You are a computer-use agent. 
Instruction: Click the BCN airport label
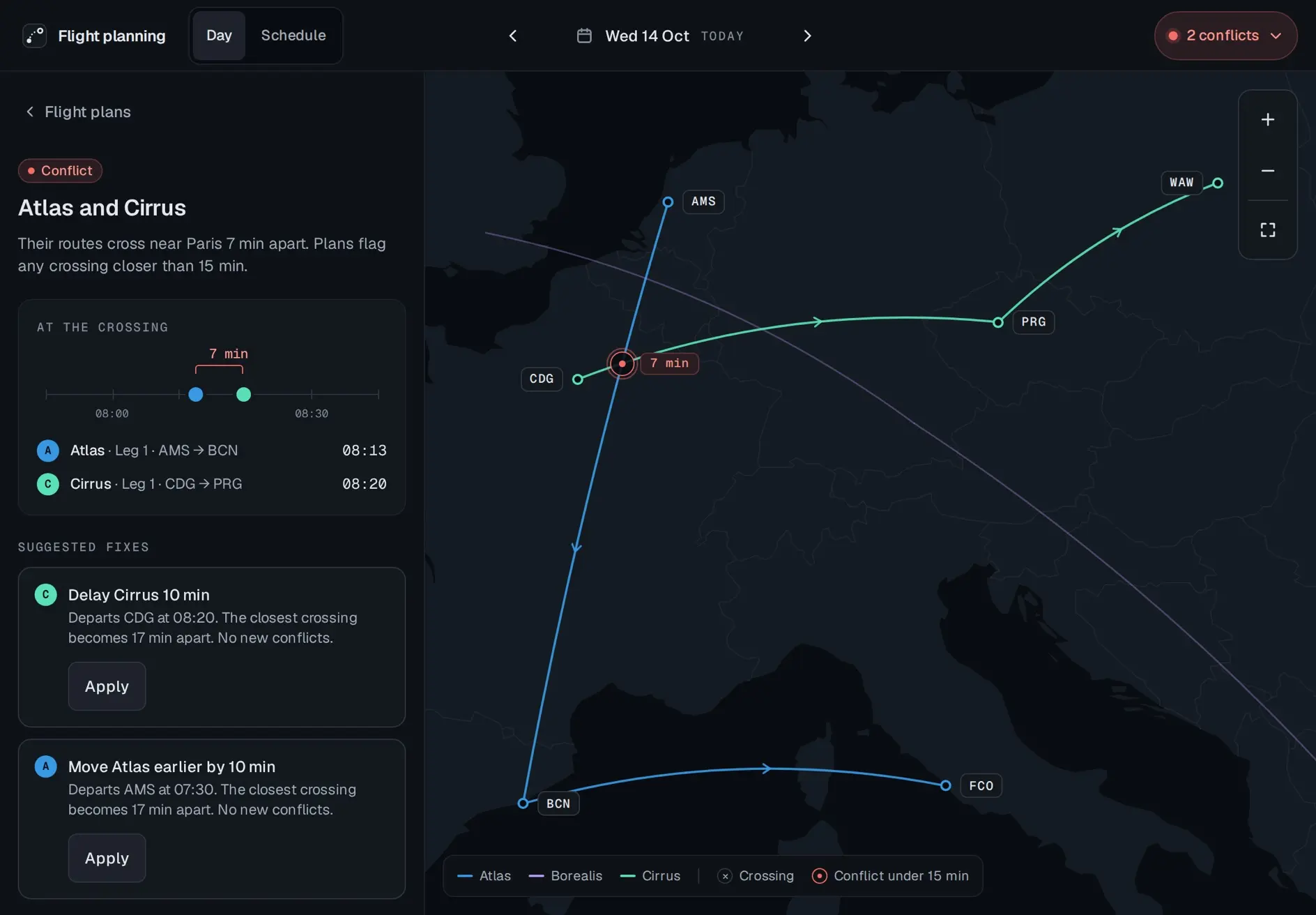tap(558, 803)
